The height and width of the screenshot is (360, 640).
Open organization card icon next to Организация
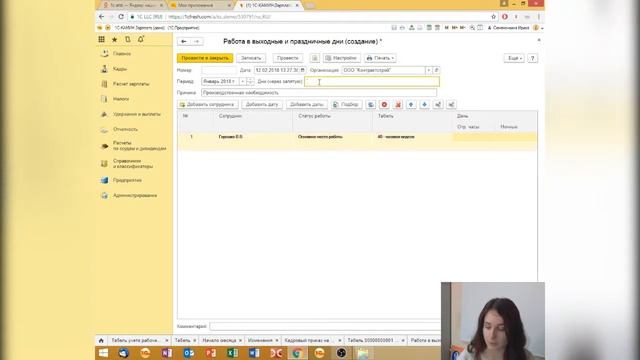[436, 70]
